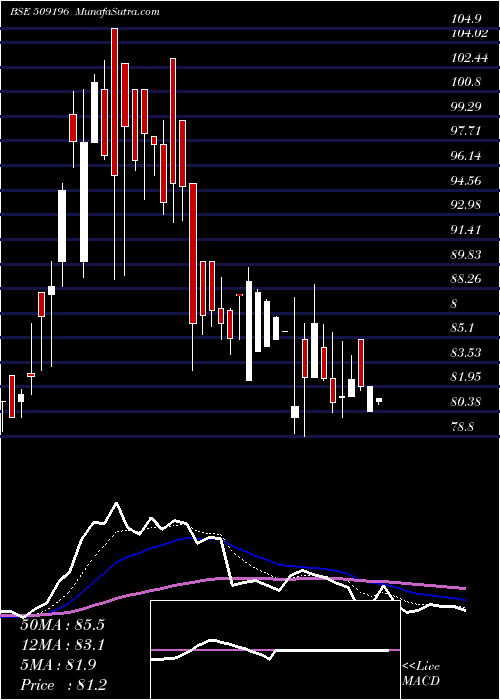Click the Live MACD label
This screenshot has height=700, width=500.
click(x=421, y=674)
